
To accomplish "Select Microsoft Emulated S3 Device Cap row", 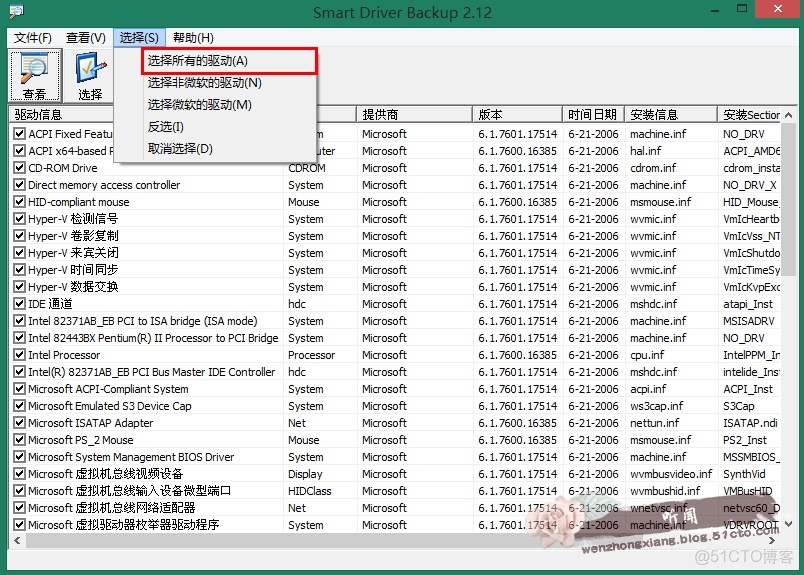I will click(x=395, y=406).
